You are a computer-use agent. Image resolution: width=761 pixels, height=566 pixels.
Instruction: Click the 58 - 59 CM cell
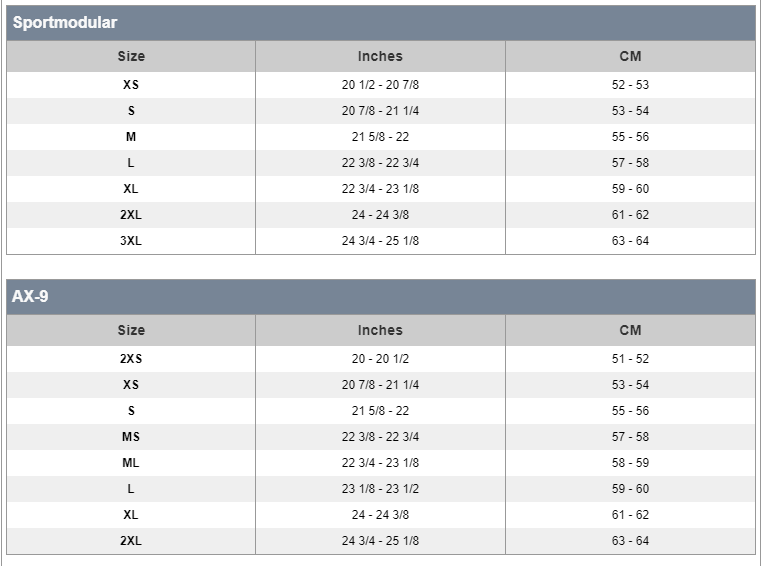tap(630, 463)
